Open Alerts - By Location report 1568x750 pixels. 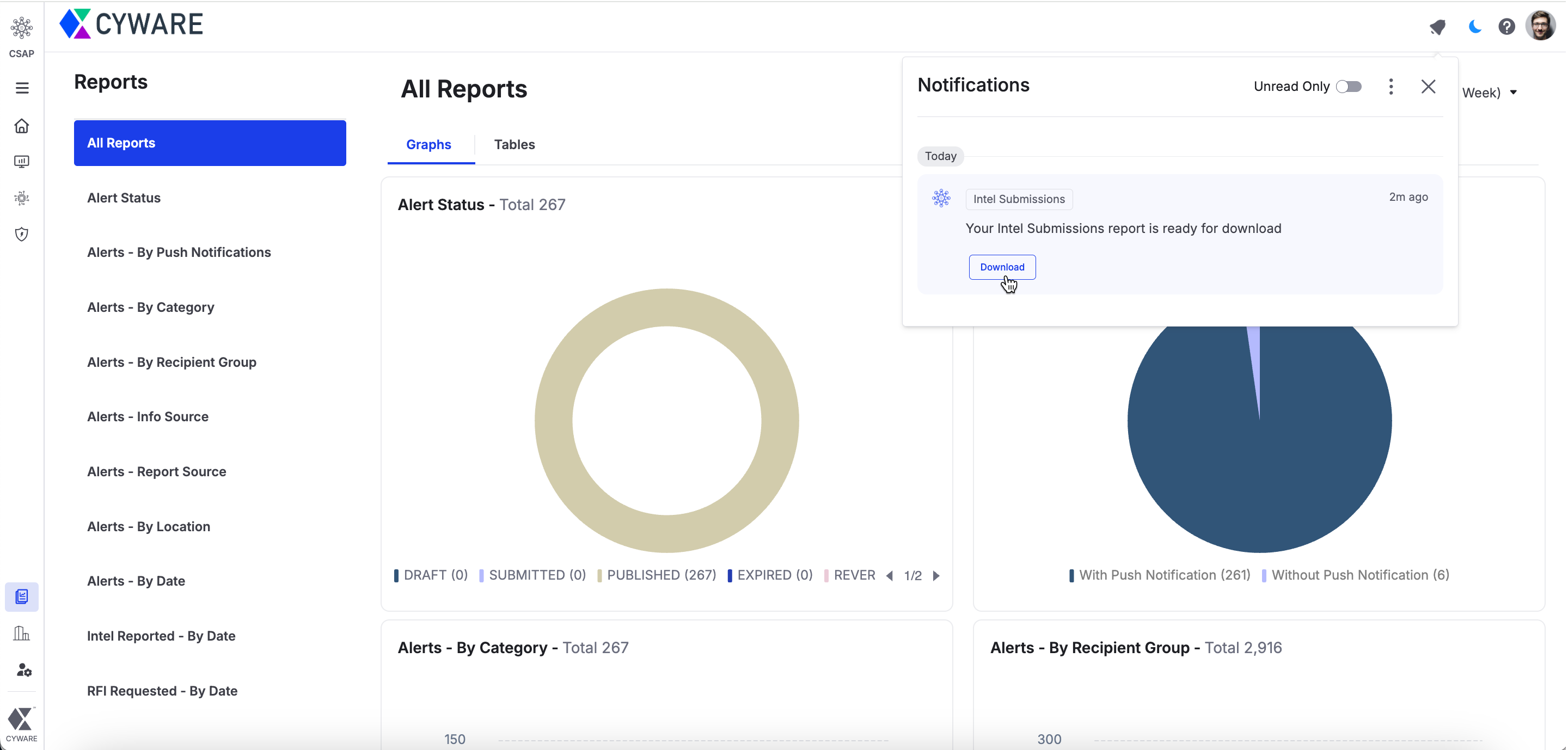149,527
